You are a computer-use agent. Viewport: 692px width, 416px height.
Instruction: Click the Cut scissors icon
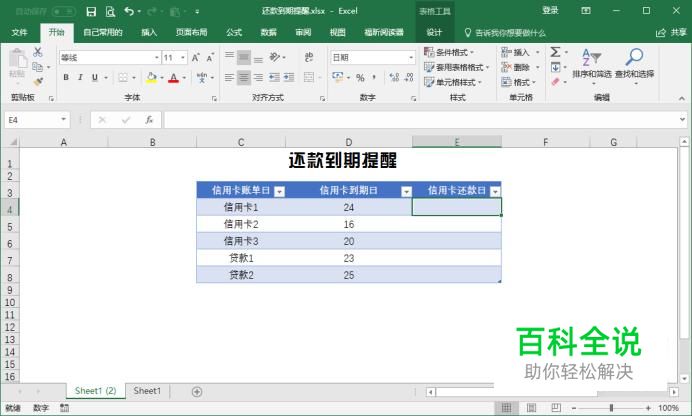[38, 52]
